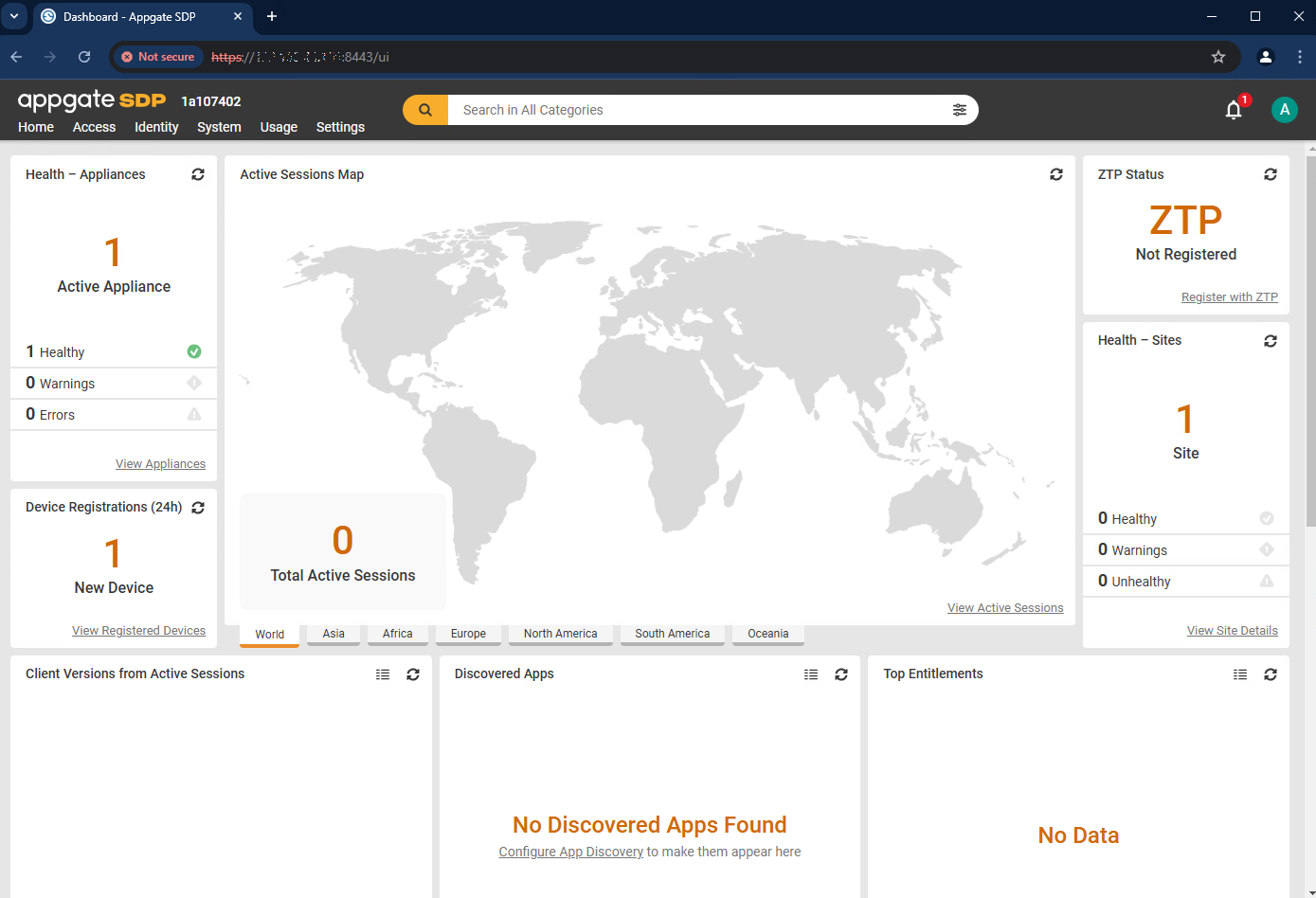
Task: Open the Access navigation item
Action: 94,127
